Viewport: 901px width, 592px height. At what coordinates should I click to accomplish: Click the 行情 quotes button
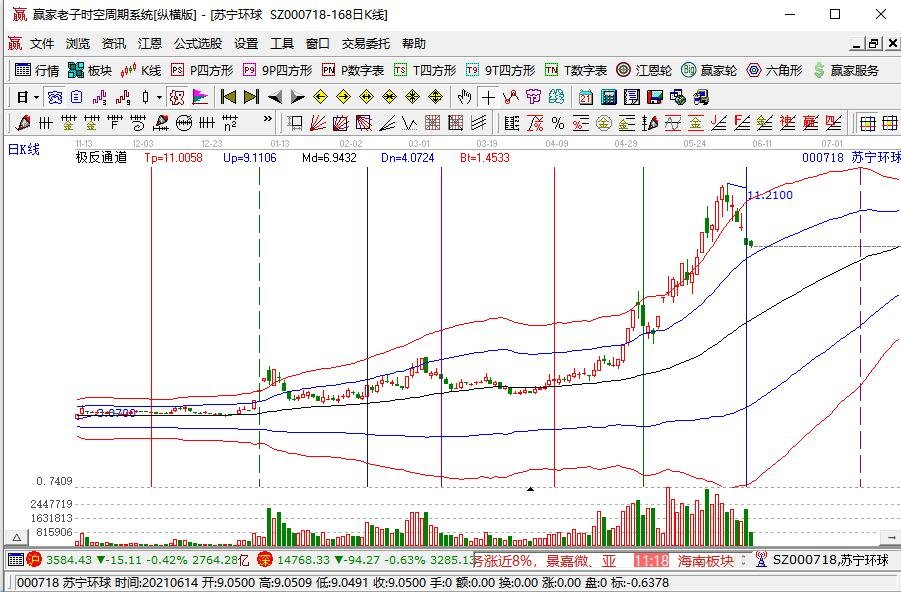click(x=37, y=70)
